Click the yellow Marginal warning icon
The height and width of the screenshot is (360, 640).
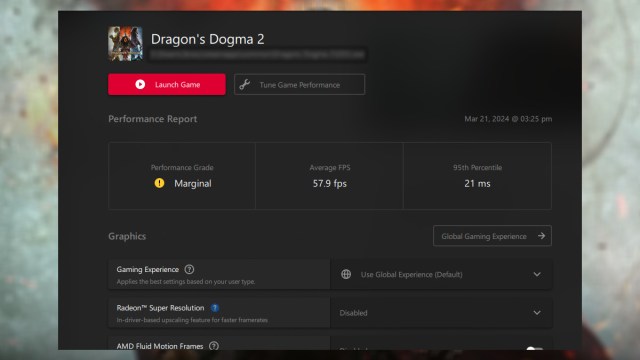159,183
